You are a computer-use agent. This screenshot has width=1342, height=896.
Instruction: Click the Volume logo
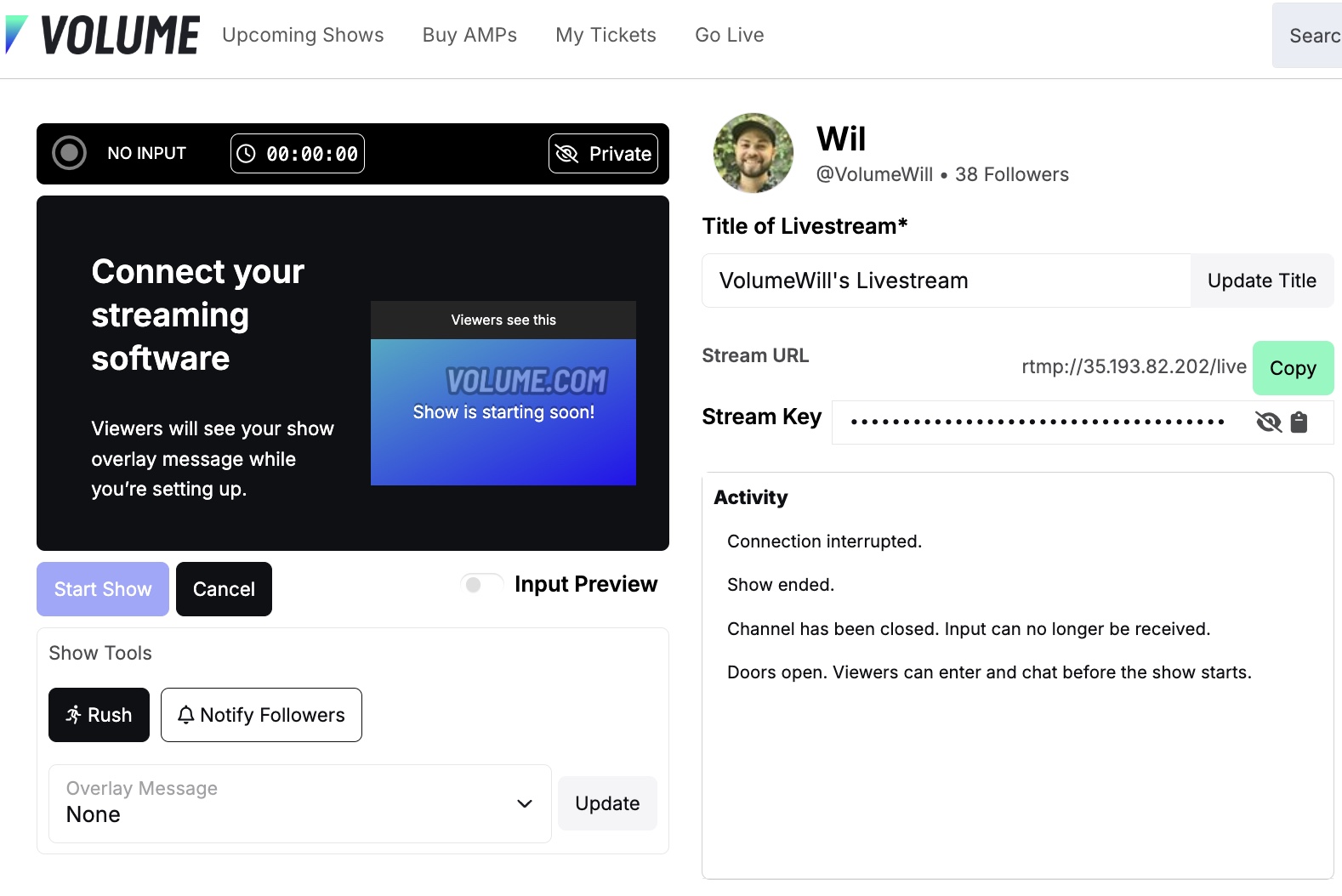[102, 36]
